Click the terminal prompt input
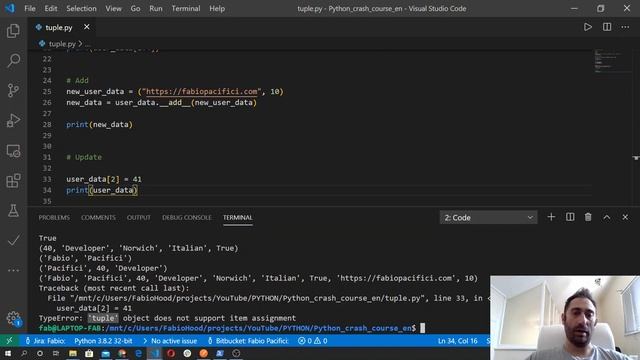 click(422, 328)
